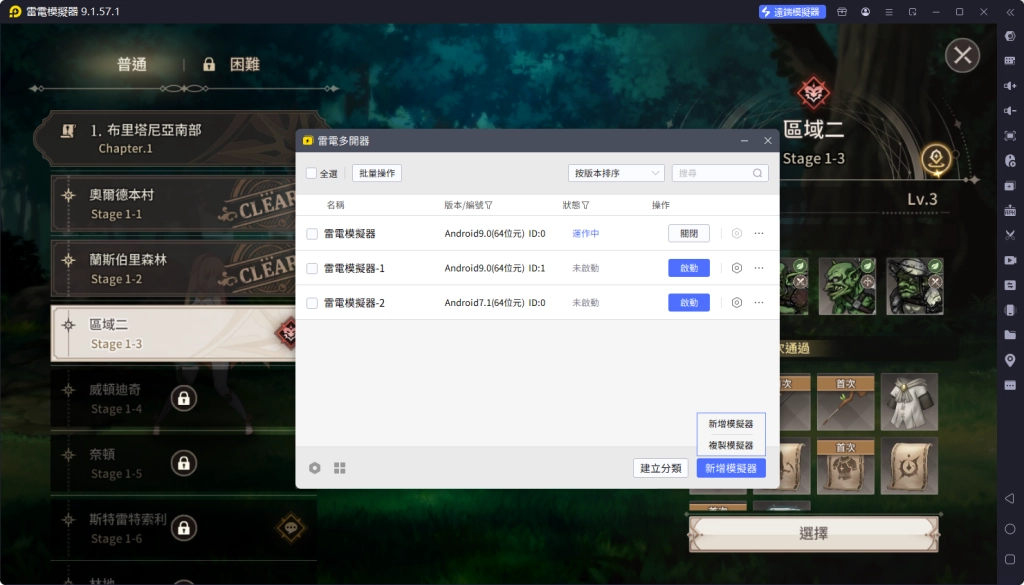The image size is (1024, 585).
Task: Click the magnifier search icon in multi-instance window
Action: (x=758, y=173)
